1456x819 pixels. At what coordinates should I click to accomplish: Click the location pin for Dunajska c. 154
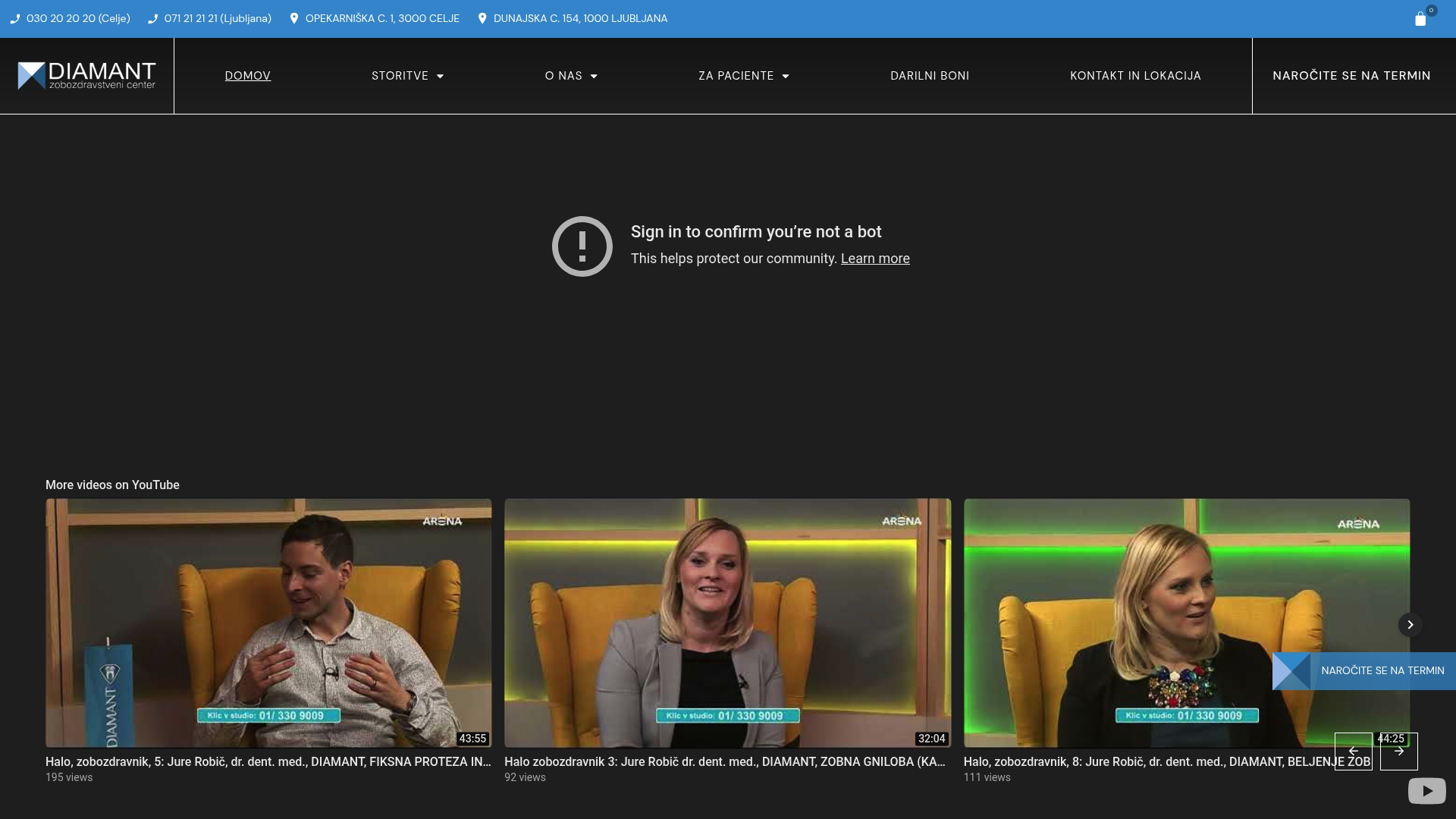click(483, 18)
